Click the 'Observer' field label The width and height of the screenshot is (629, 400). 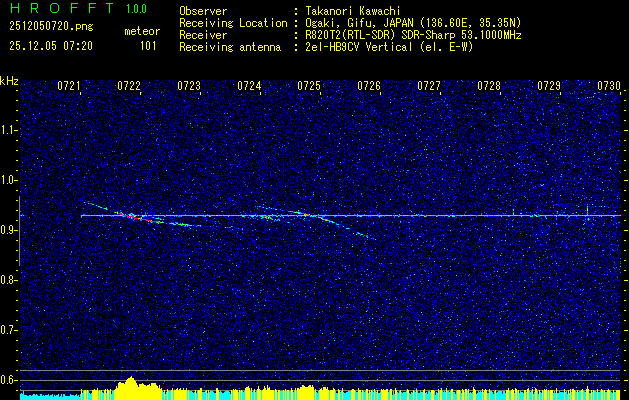click(203, 11)
